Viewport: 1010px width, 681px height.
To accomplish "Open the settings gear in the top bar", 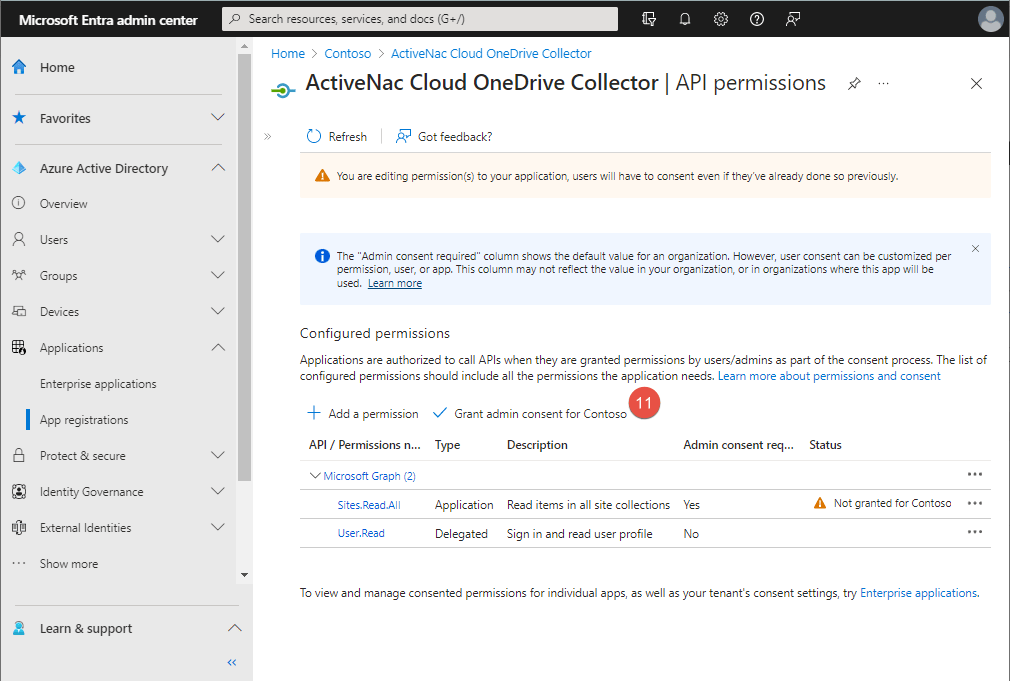I will (x=721, y=18).
